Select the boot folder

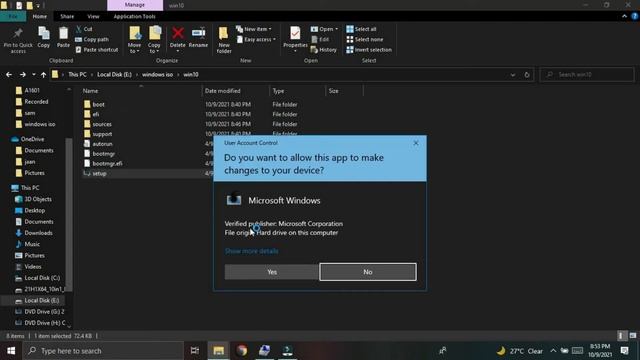98,104
